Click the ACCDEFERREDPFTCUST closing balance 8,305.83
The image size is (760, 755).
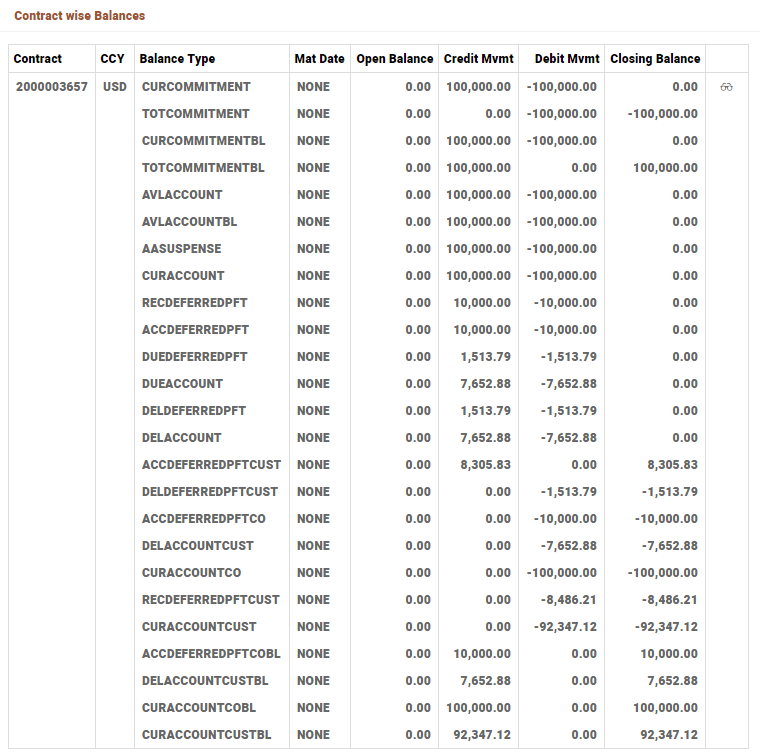click(669, 465)
